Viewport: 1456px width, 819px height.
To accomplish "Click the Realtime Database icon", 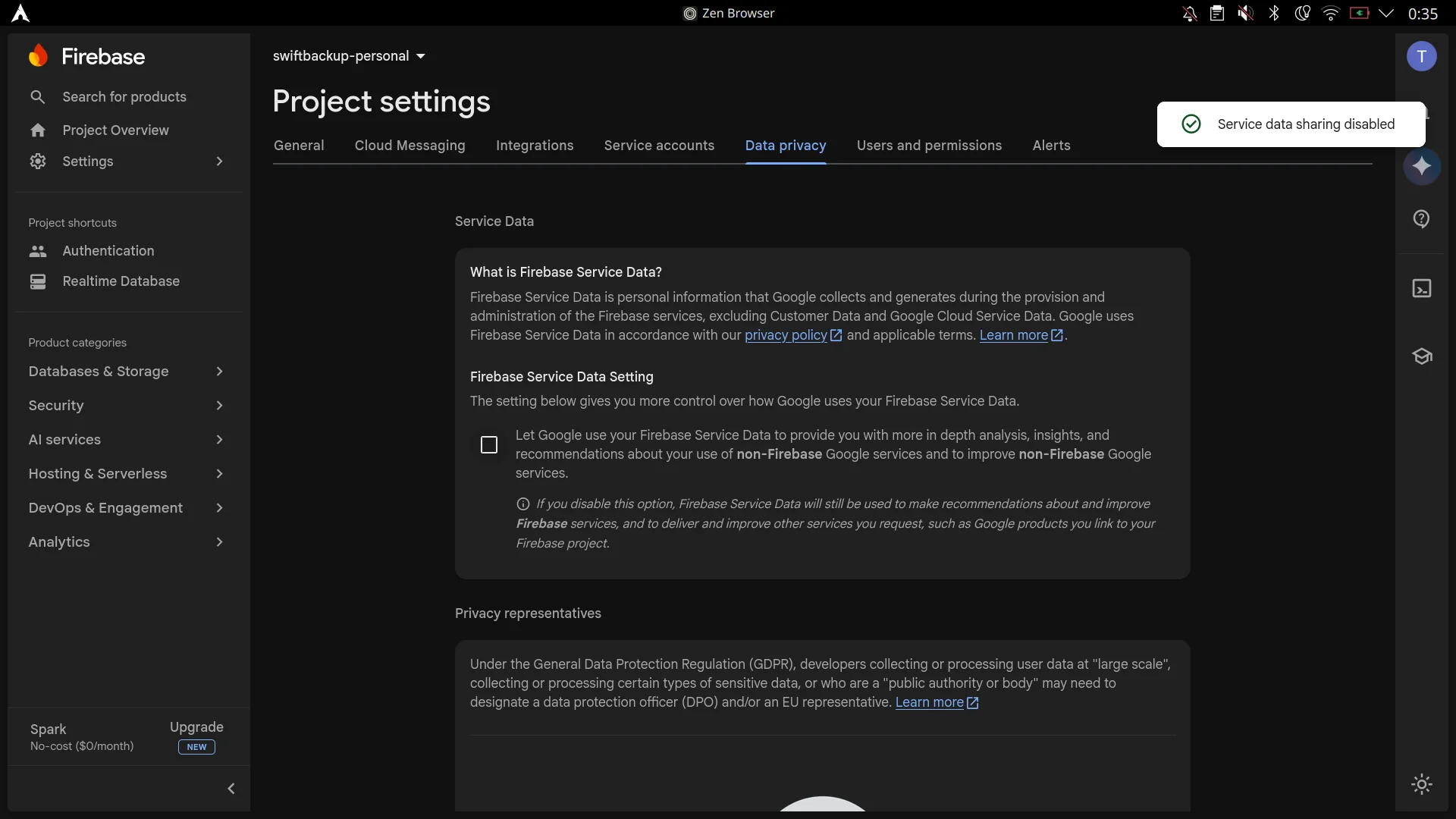I will coord(38,281).
